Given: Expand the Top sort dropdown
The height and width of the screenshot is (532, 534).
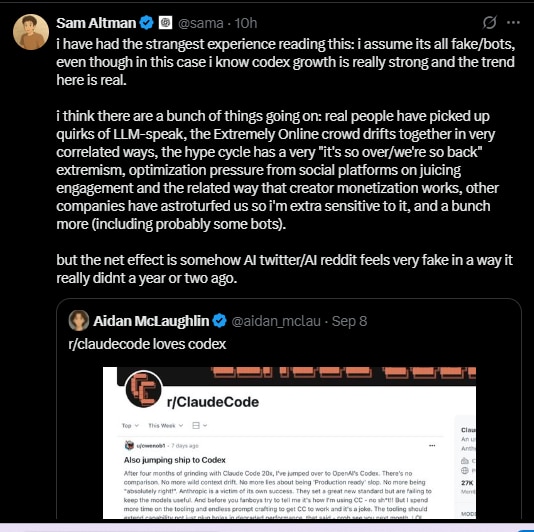Looking at the screenshot, I should pos(130,425).
